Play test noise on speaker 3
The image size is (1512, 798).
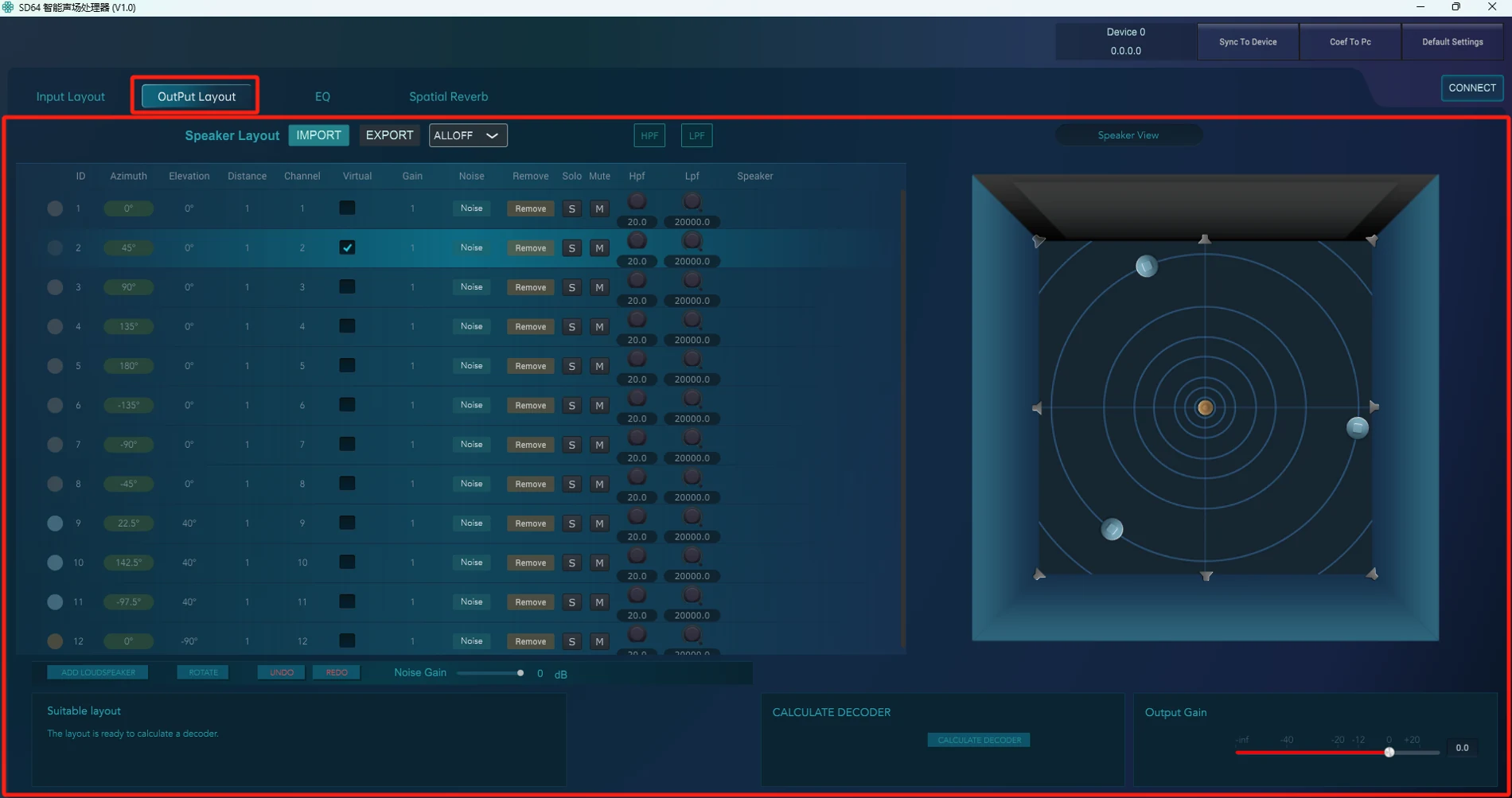471,287
